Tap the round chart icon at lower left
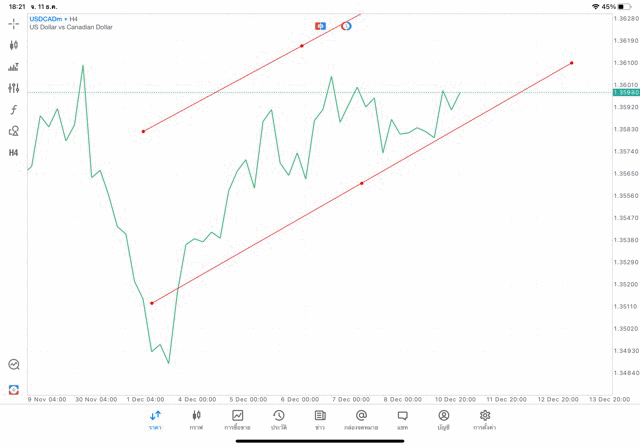This screenshot has height=447, width=640. coord(14,365)
